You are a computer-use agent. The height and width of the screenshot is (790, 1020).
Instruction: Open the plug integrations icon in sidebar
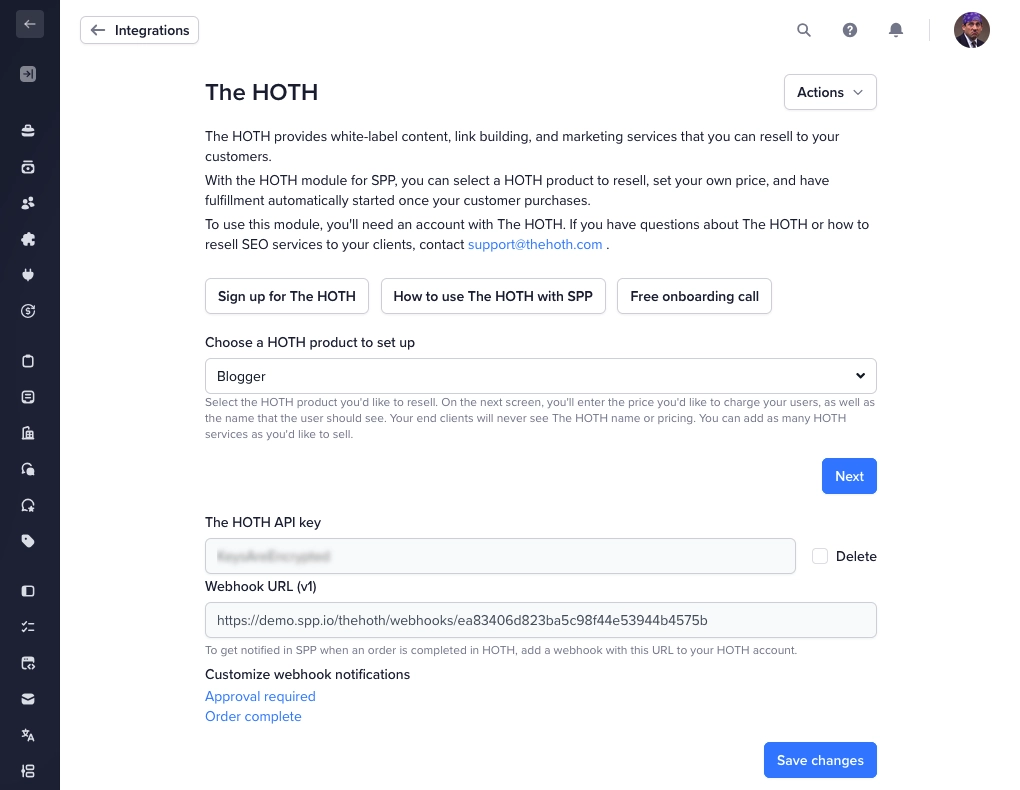[x=28, y=275]
